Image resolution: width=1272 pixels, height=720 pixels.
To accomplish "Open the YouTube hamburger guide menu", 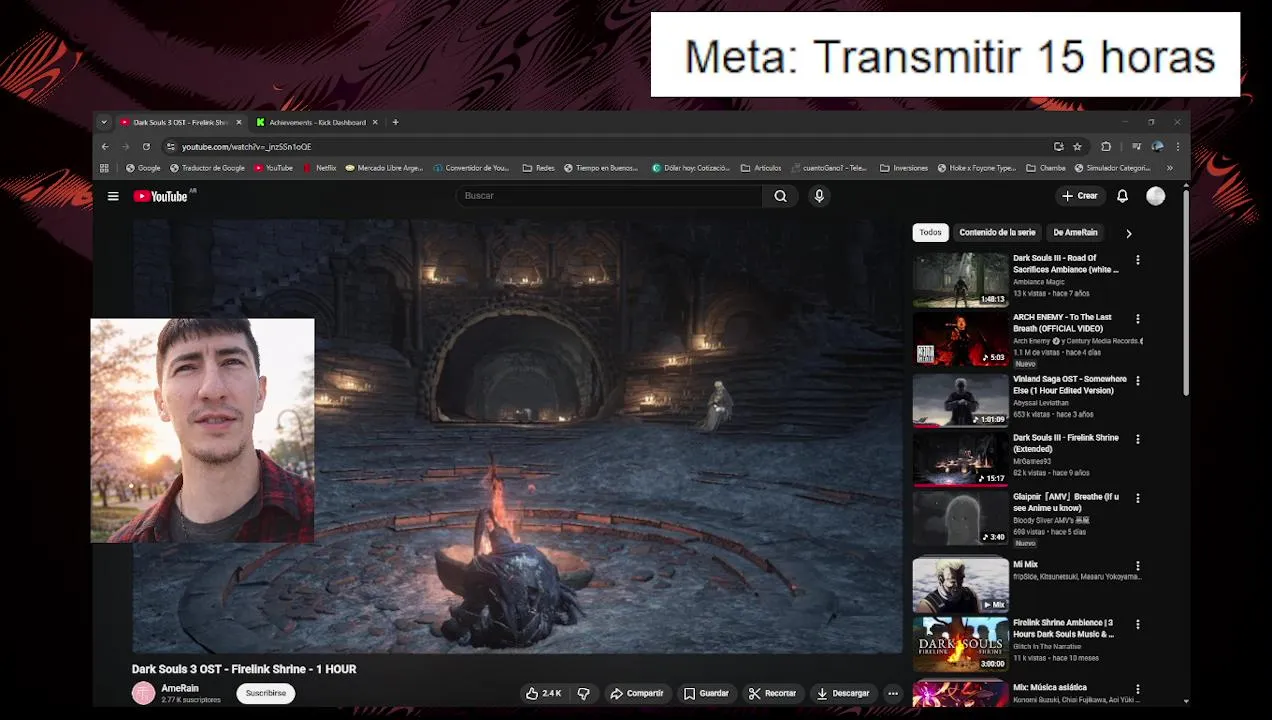I will coord(113,196).
